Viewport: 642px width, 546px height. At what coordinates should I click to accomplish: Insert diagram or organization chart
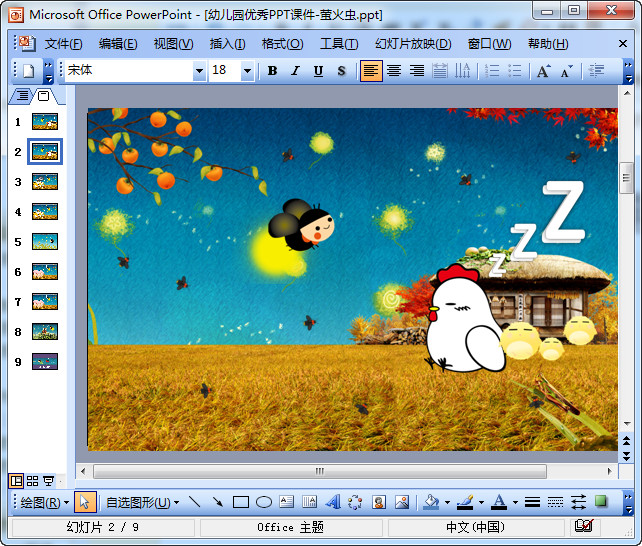(x=355, y=502)
